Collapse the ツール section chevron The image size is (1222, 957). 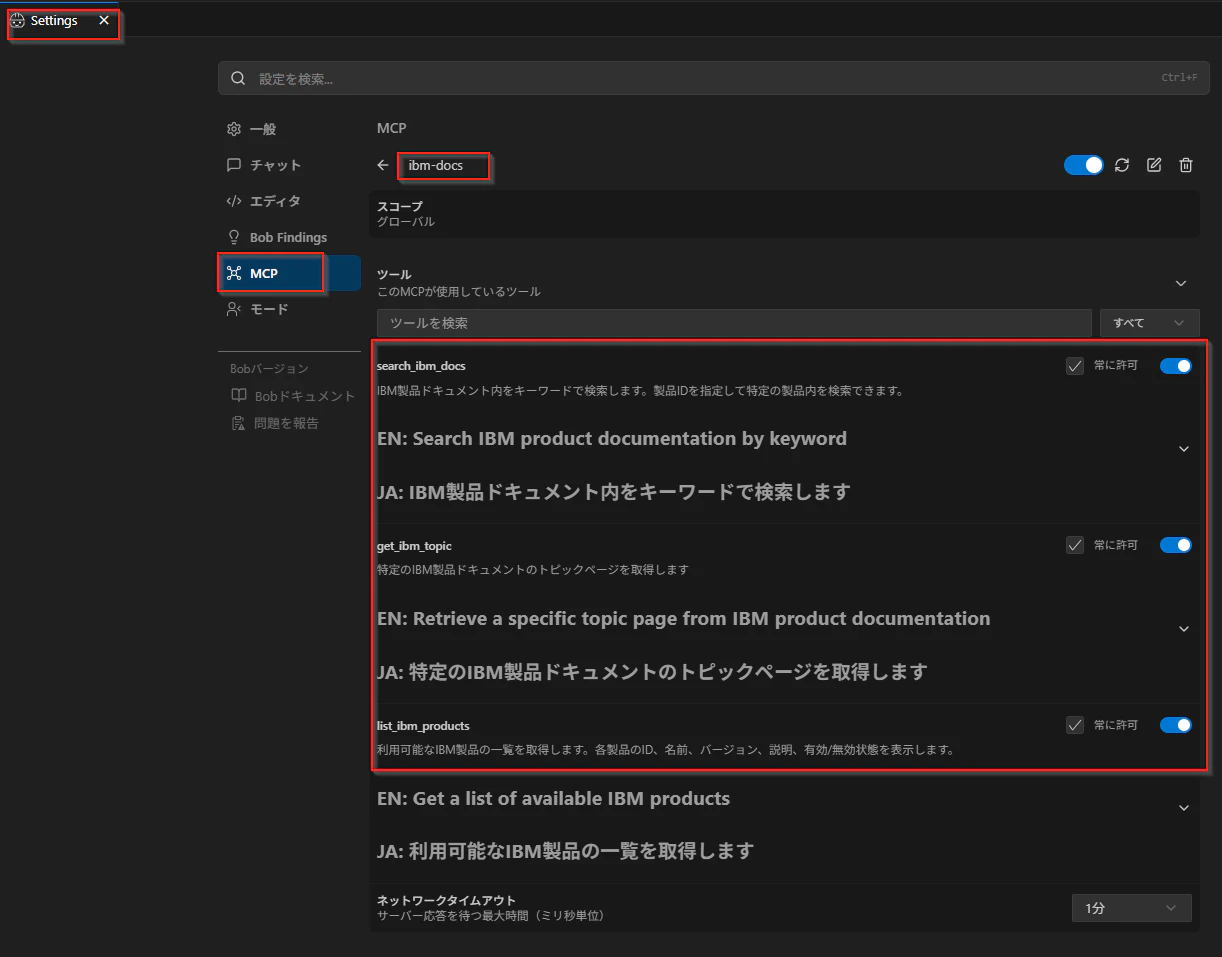1181,283
